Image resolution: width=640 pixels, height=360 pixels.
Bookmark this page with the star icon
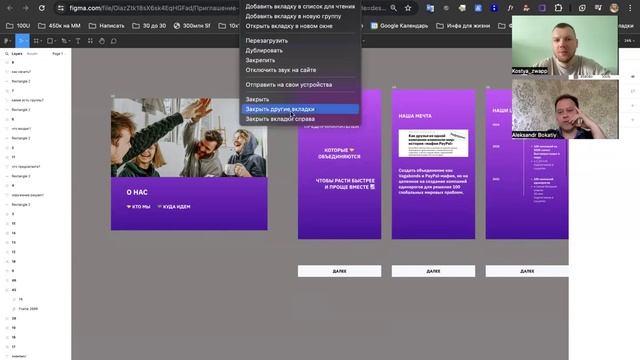[x=408, y=8]
